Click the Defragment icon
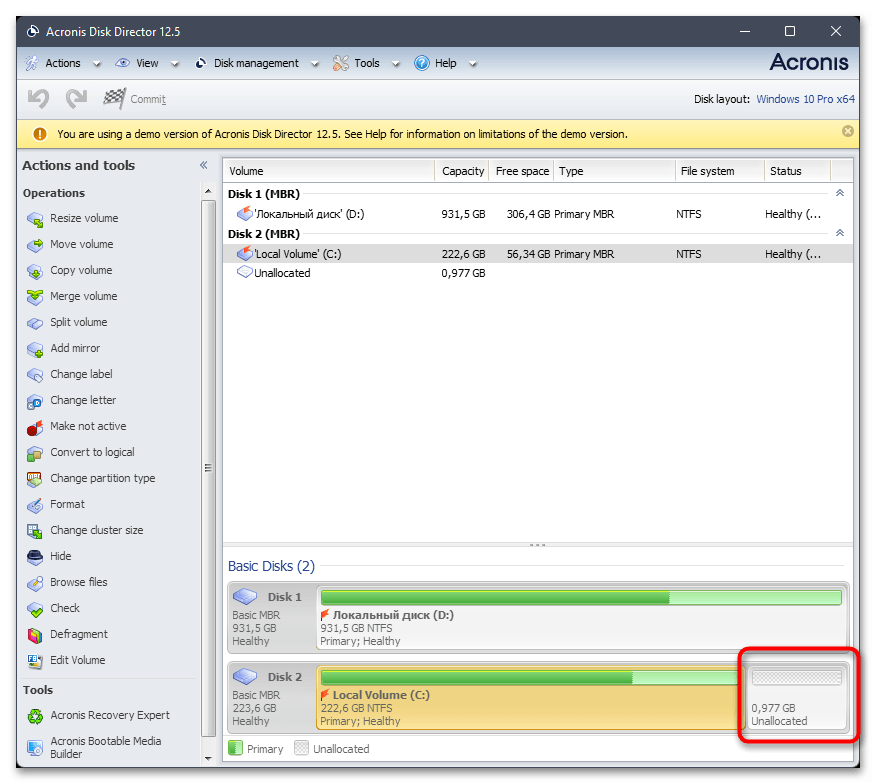Image resolution: width=876 pixels, height=784 pixels. pyautogui.click(x=34, y=634)
